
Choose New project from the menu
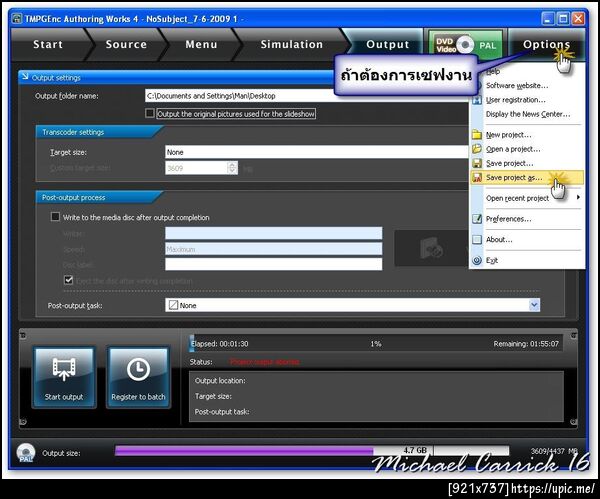[508, 135]
